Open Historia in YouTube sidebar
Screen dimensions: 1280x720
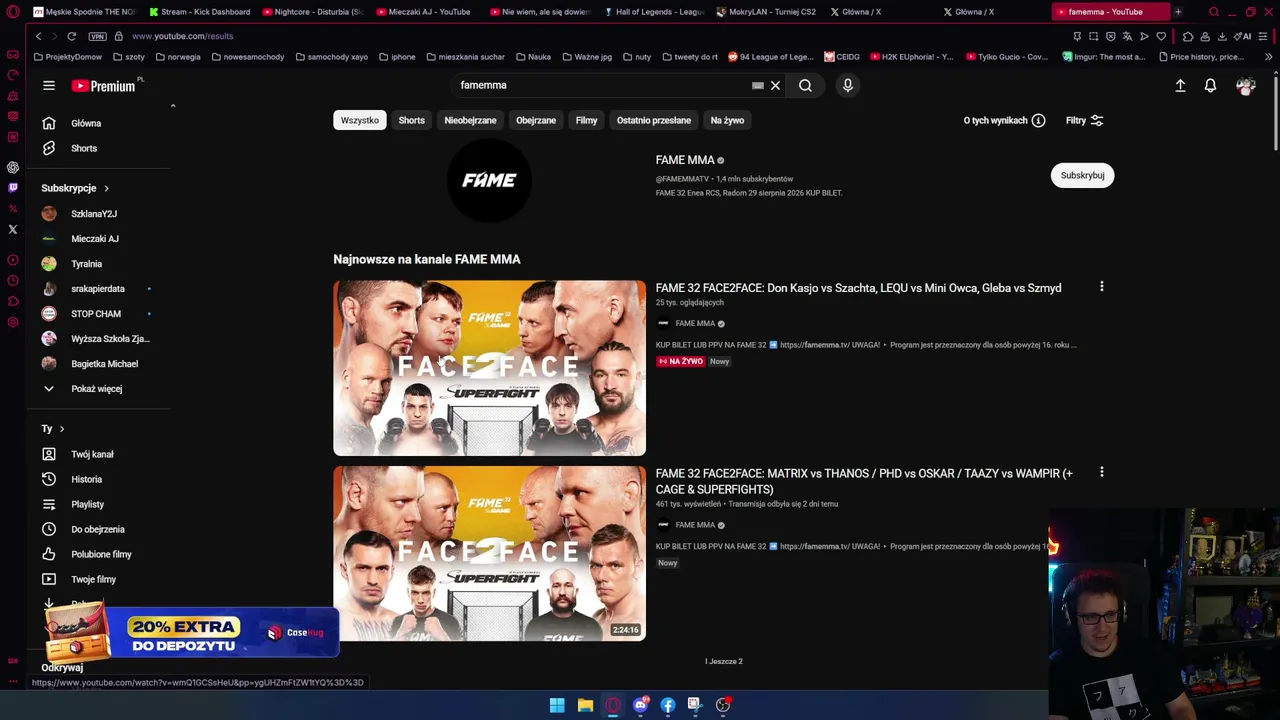(x=84, y=479)
